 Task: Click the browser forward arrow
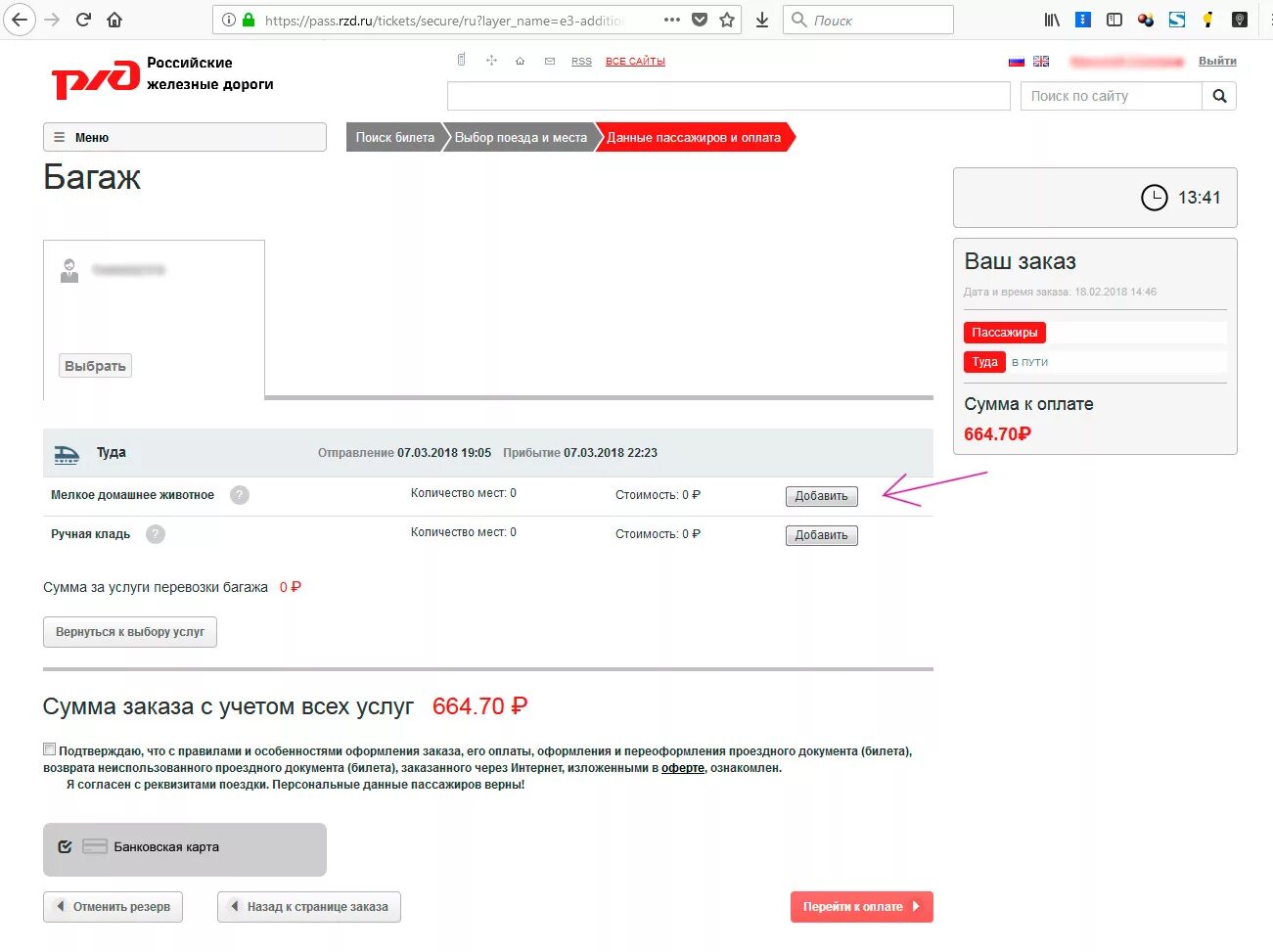(52, 20)
